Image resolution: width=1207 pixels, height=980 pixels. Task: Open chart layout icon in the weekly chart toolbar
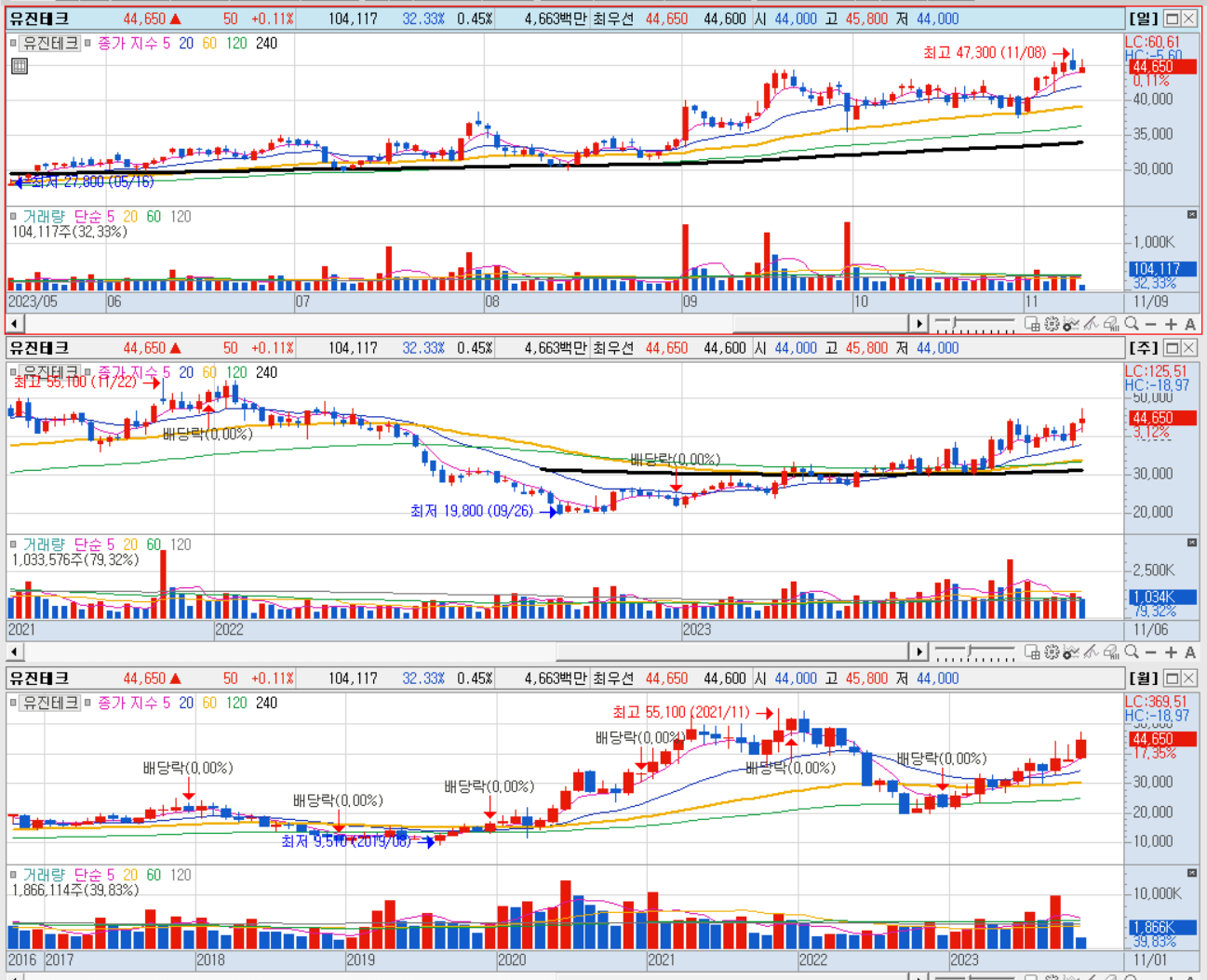[1032, 651]
